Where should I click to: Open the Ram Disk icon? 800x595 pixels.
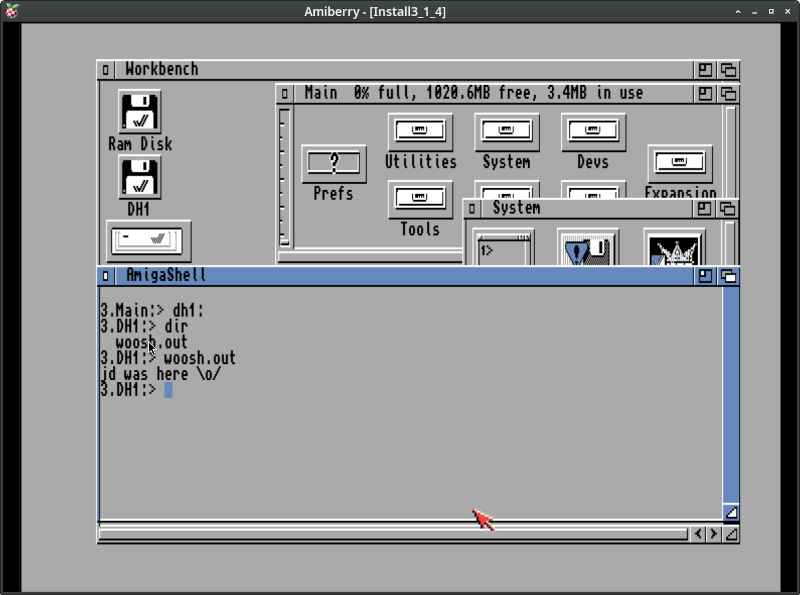(x=140, y=111)
